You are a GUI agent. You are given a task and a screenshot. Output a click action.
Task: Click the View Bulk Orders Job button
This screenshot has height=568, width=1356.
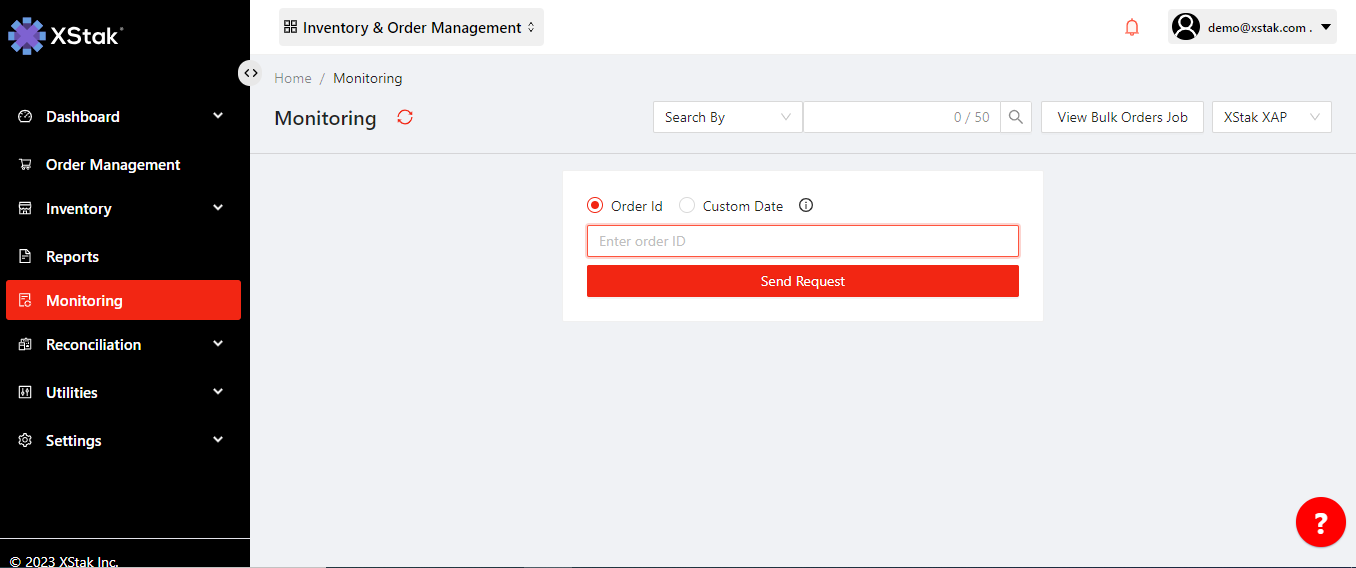pyautogui.click(x=1122, y=117)
